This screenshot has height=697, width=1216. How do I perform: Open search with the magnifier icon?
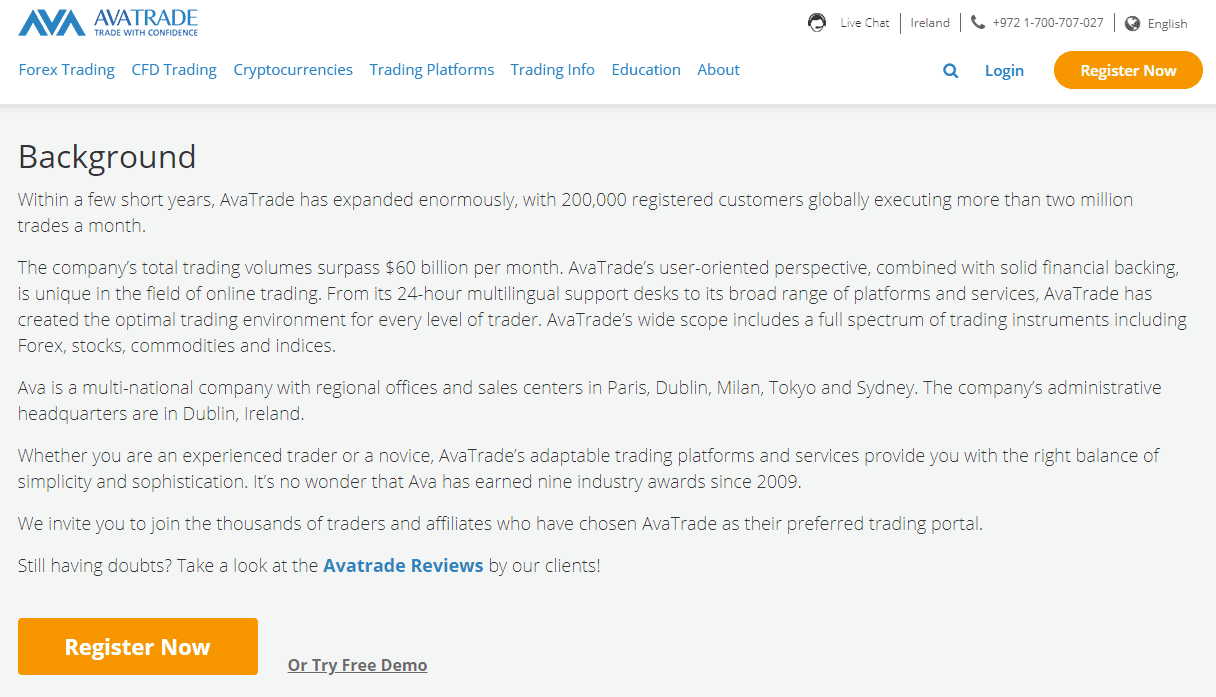click(x=950, y=71)
